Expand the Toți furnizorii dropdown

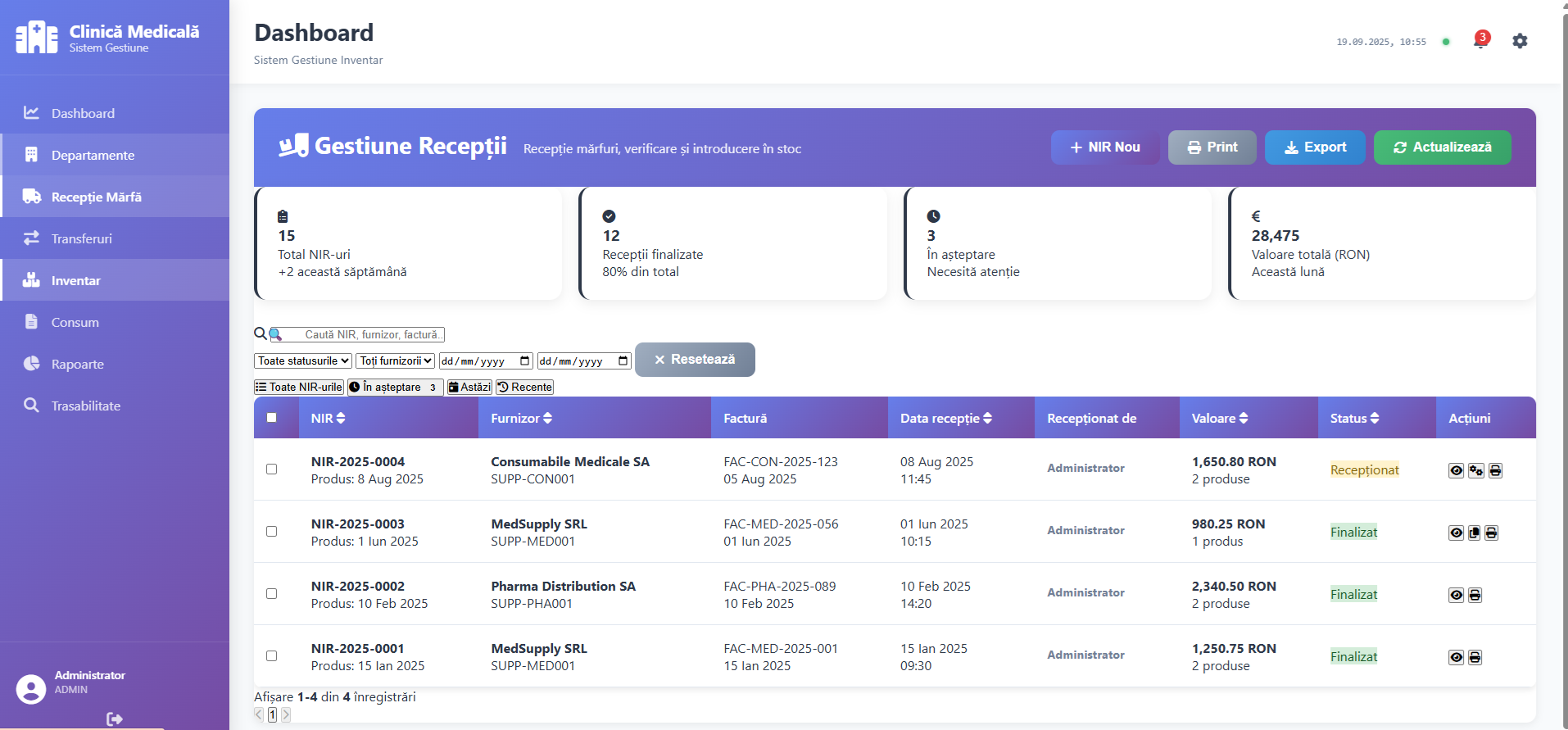pyautogui.click(x=395, y=360)
